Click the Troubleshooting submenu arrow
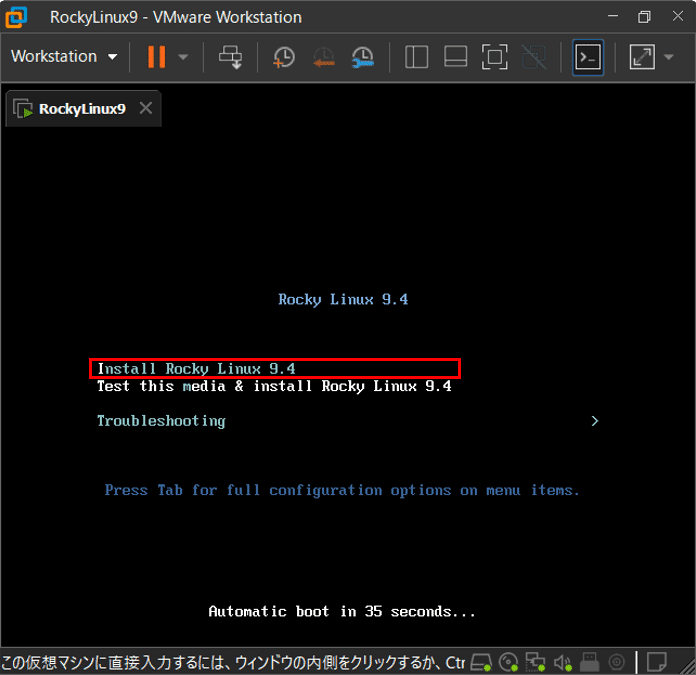 click(595, 421)
